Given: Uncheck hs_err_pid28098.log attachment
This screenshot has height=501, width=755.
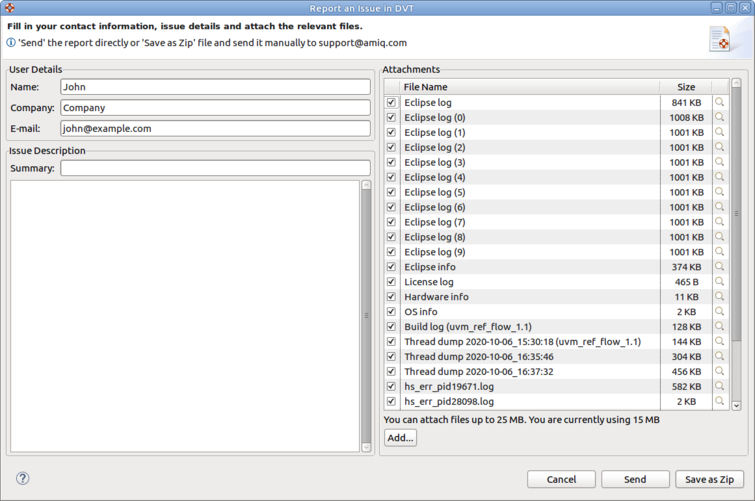Looking at the screenshot, I should pyautogui.click(x=391, y=401).
